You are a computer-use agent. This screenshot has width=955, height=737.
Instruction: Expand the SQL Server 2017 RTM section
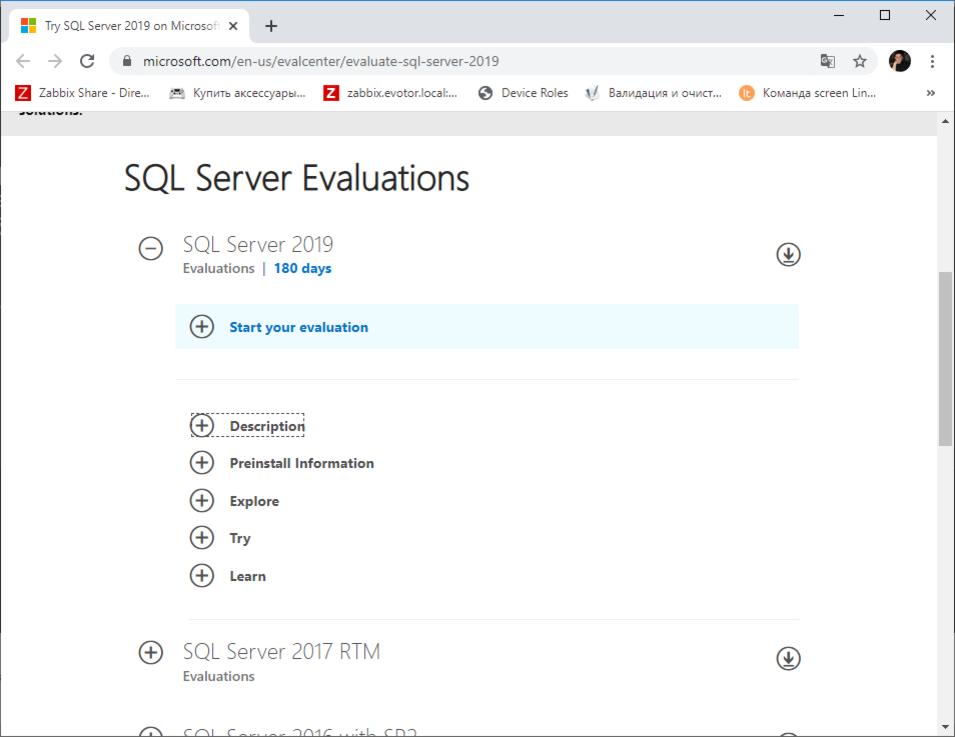click(151, 653)
